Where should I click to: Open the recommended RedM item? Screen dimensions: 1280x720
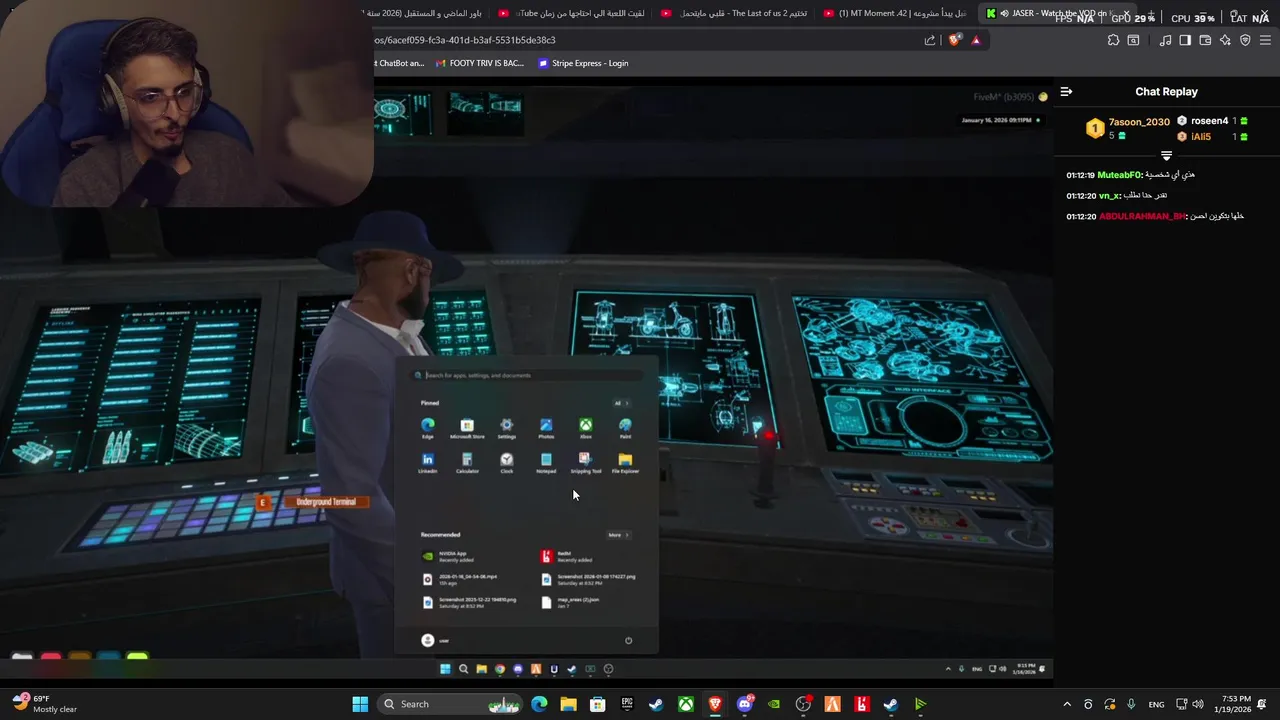(567, 556)
